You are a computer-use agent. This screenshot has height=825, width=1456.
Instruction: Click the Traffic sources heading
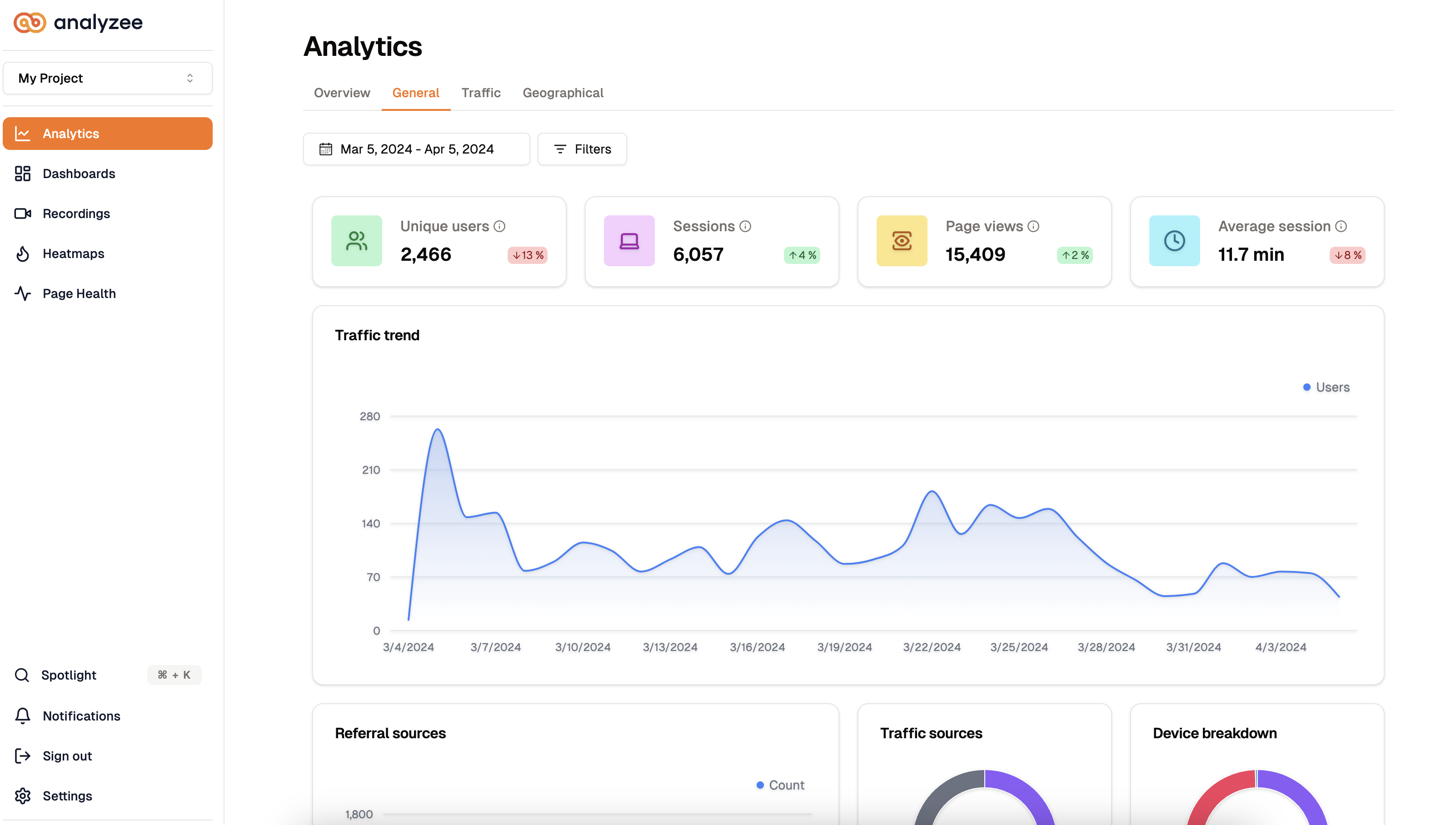[931, 733]
